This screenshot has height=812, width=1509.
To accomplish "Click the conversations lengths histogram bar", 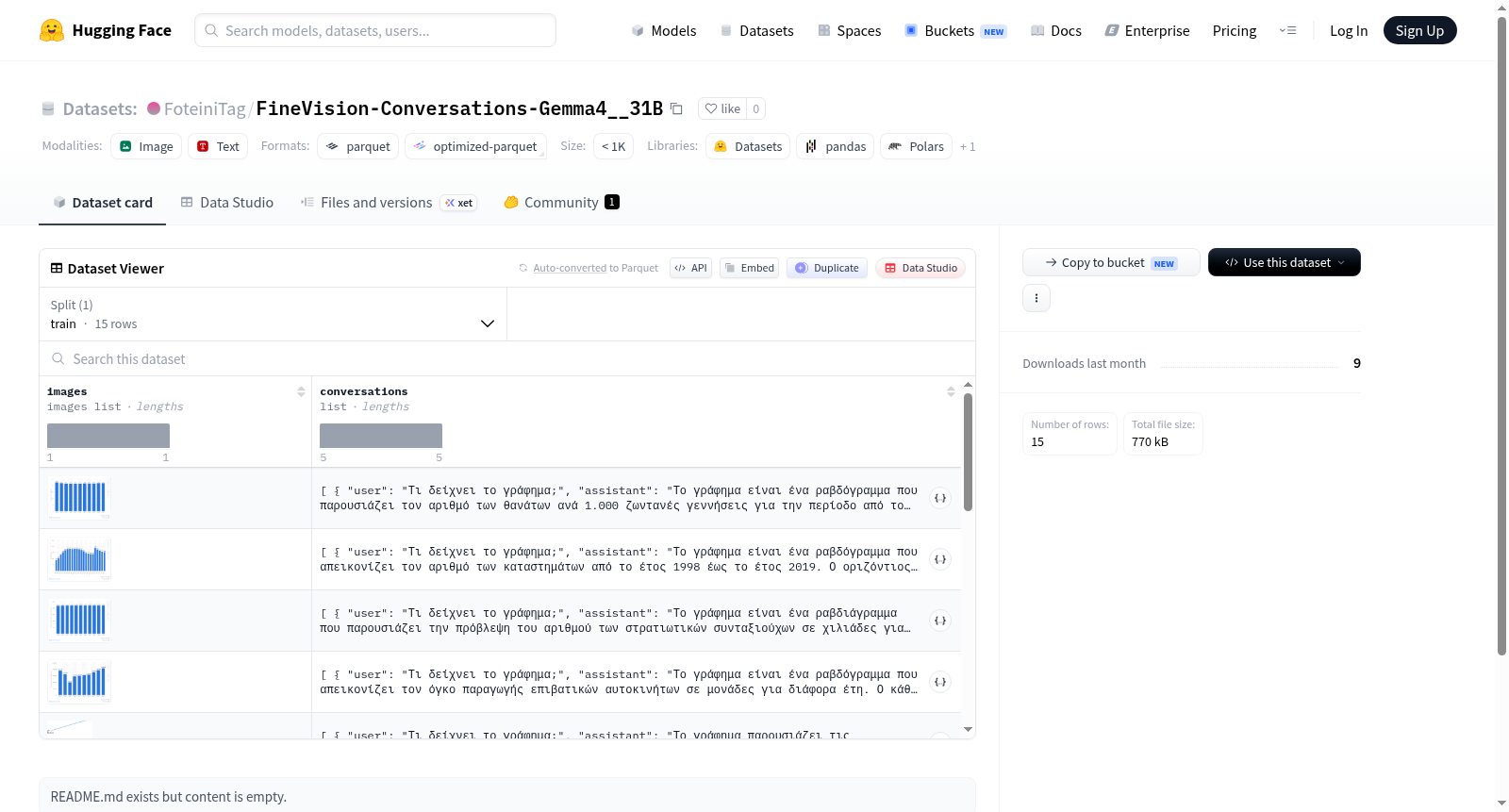I will [x=381, y=436].
